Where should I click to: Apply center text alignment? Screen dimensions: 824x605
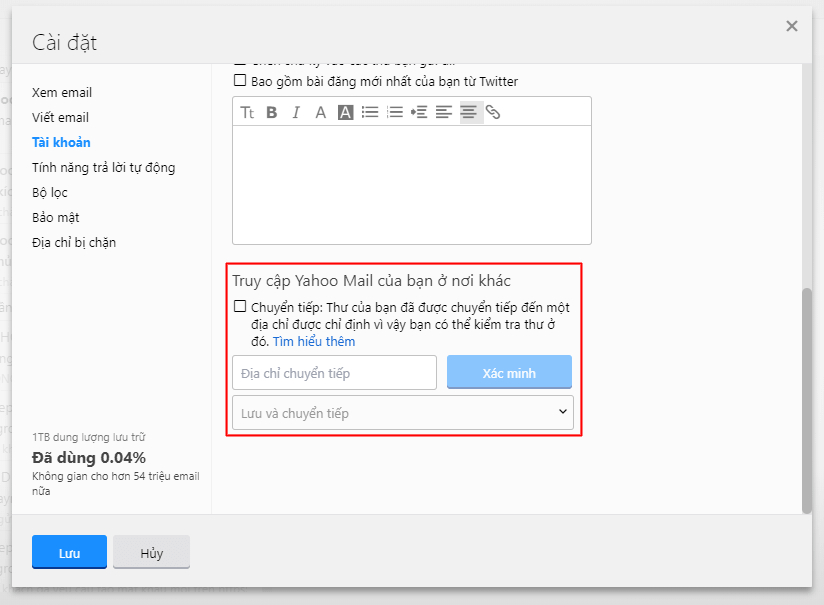tap(469, 112)
